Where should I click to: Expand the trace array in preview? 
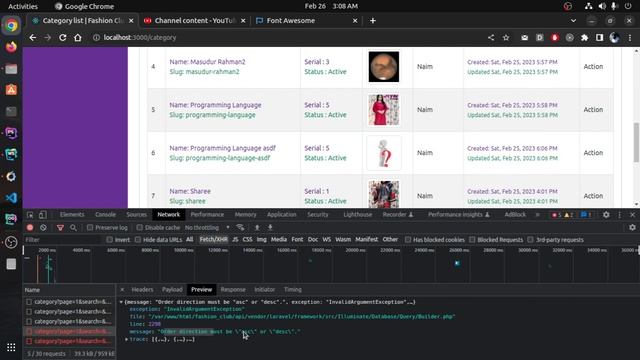click(x=127, y=339)
